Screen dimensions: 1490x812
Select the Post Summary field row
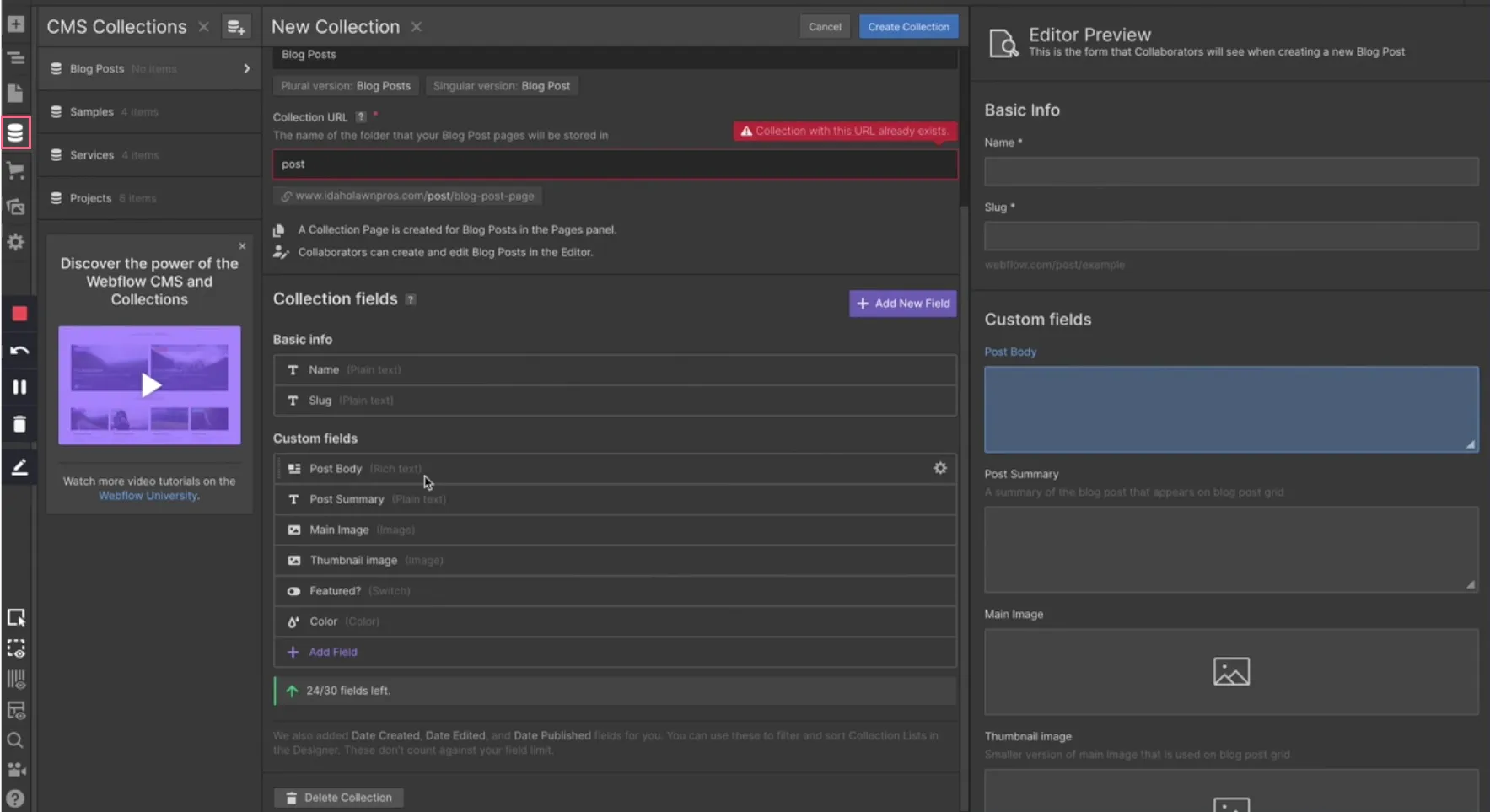[x=616, y=499]
